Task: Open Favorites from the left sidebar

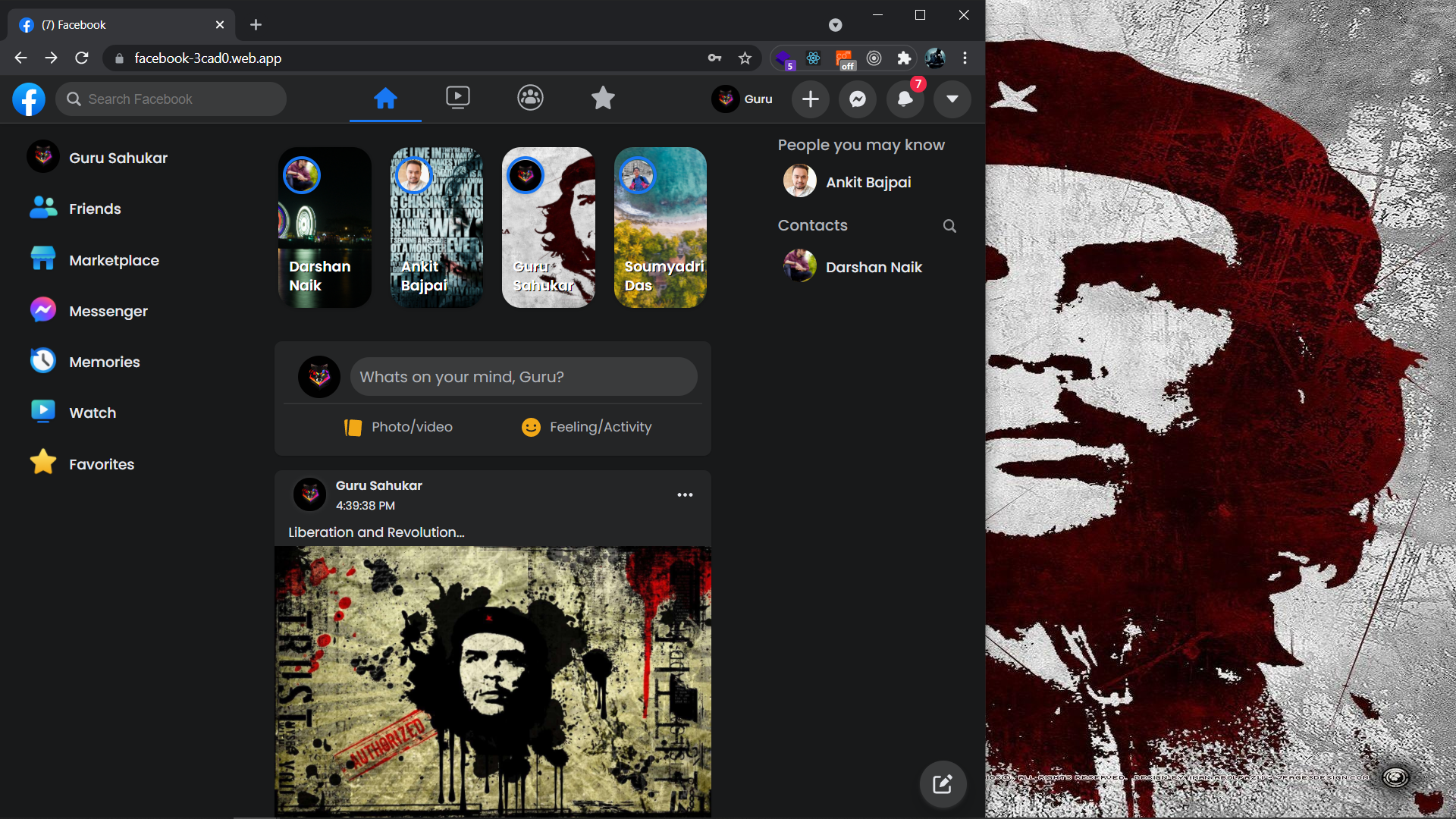Action: [x=82, y=464]
